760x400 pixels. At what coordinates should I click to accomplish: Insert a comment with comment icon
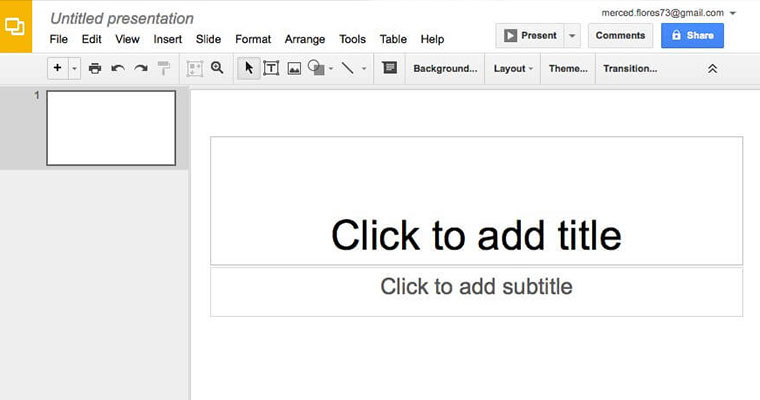[x=389, y=68]
